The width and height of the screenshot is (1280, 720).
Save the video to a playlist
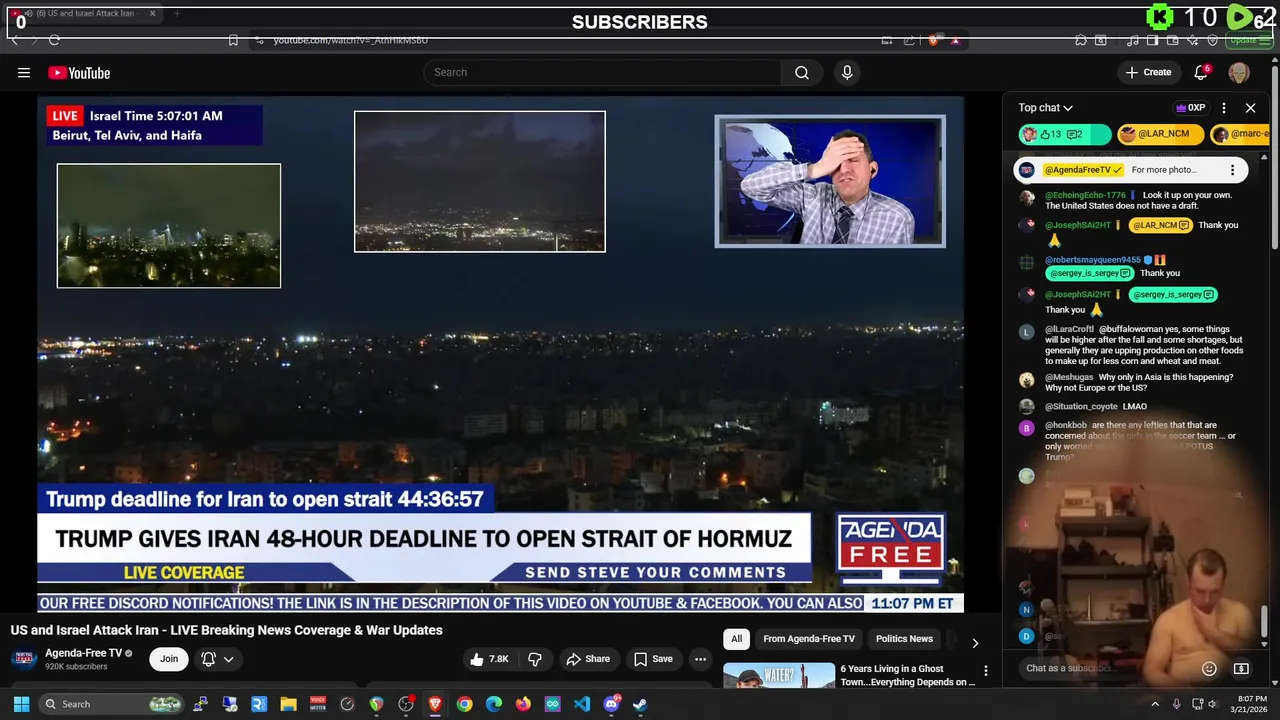pyautogui.click(x=653, y=659)
